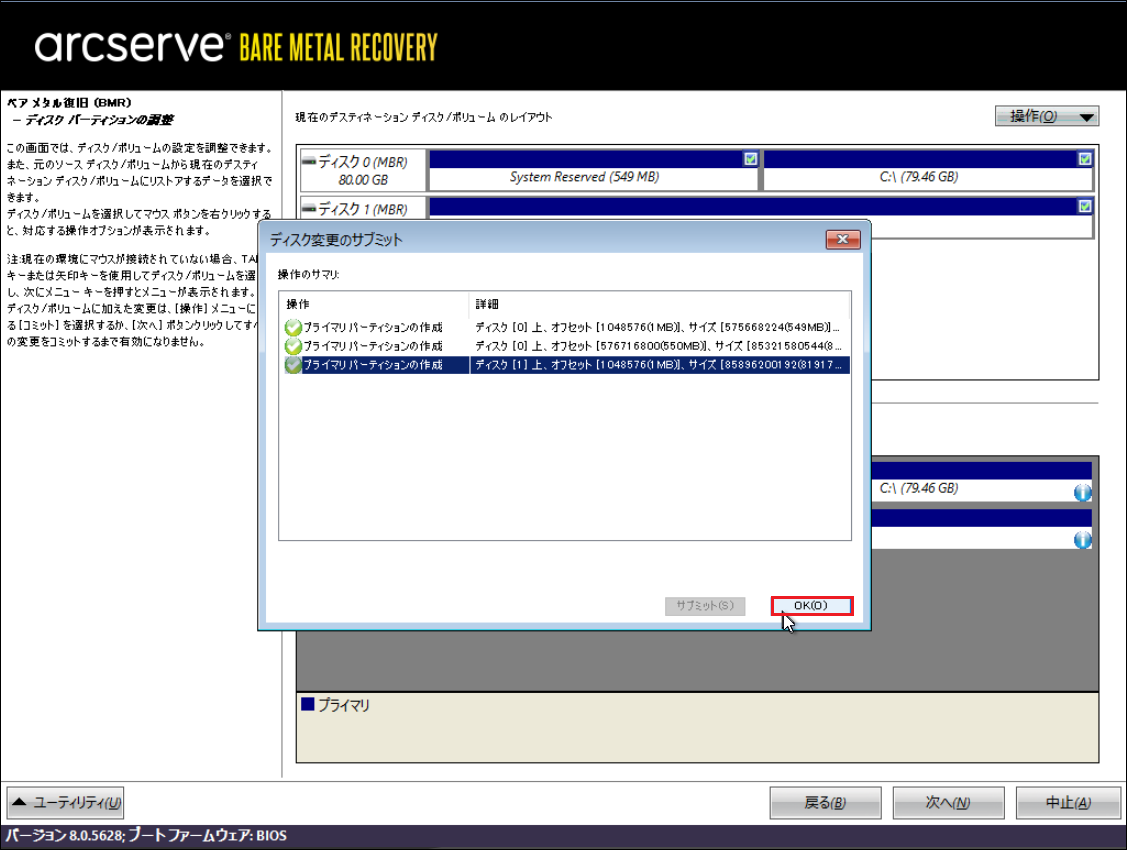The image size is (1127, 850).
Task: Toggle the destination C:\ (79.46 GB) volume checkbox
Action: pos(1085,159)
